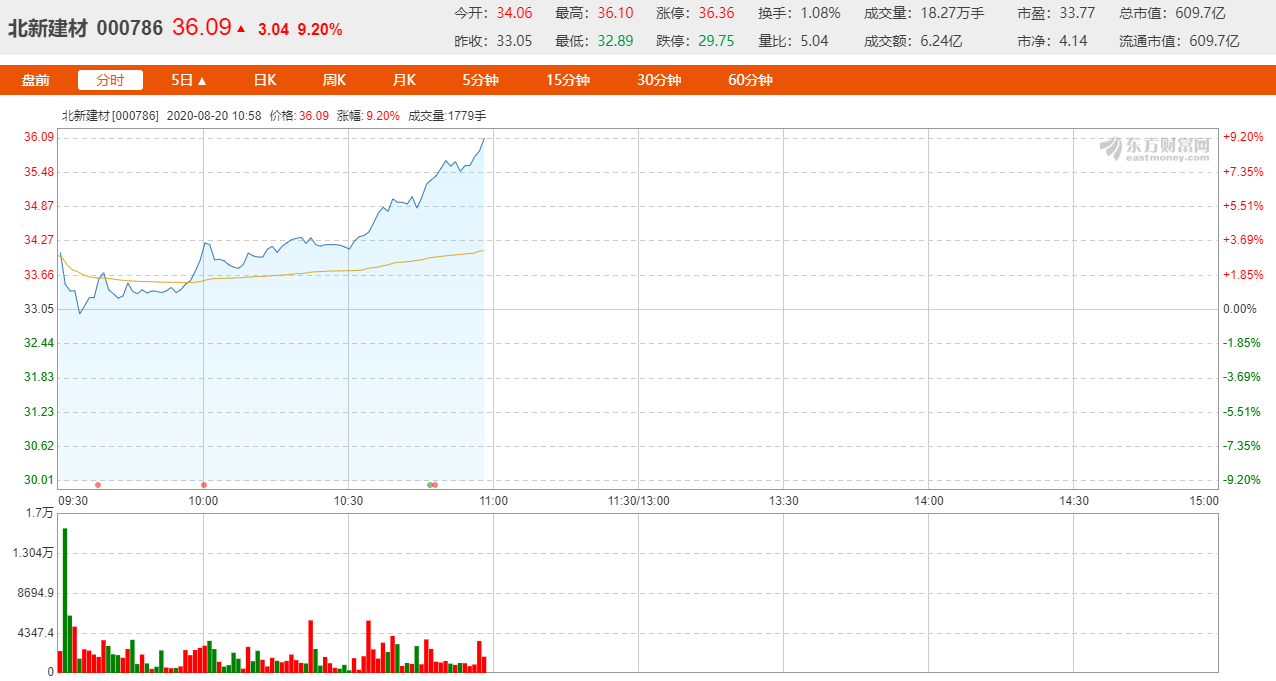Click the 0.00% percent axis label
This screenshot has height=681, width=1276.
pos(1239,309)
